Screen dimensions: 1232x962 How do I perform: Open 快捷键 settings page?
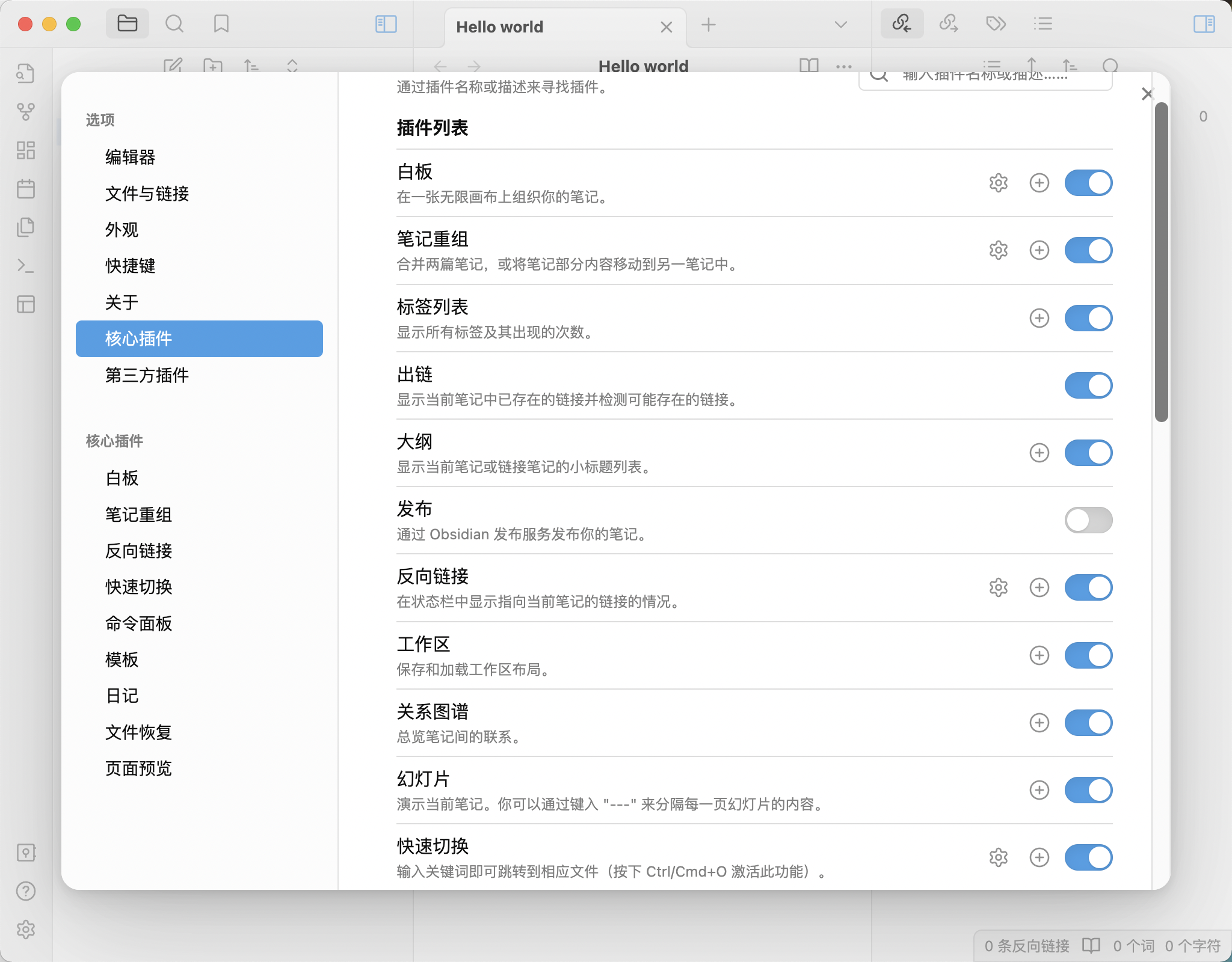(x=130, y=266)
